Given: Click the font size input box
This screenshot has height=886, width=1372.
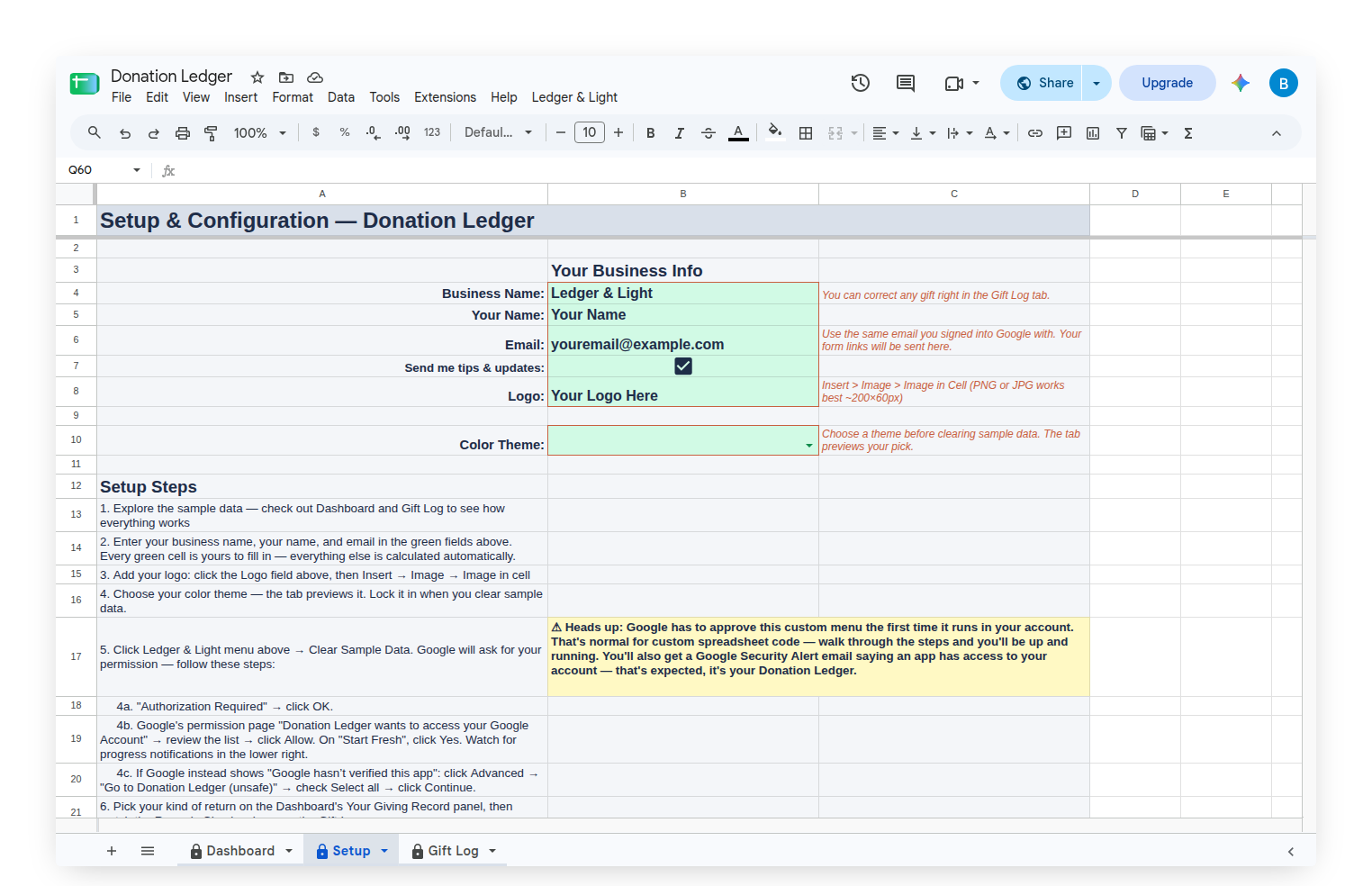Looking at the screenshot, I should [x=590, y=133].
